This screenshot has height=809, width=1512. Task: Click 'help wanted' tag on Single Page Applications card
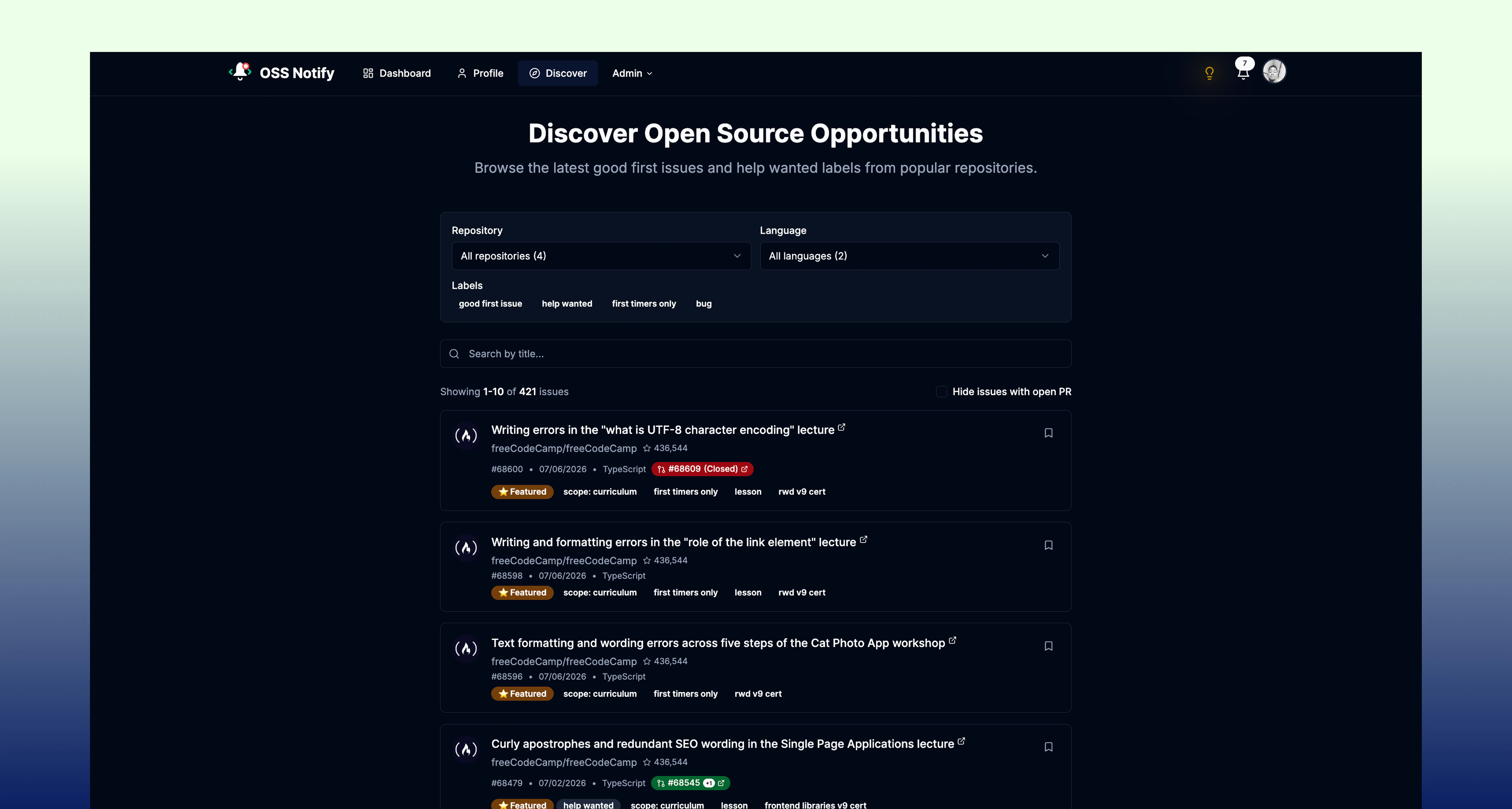(x=588, y=805)
